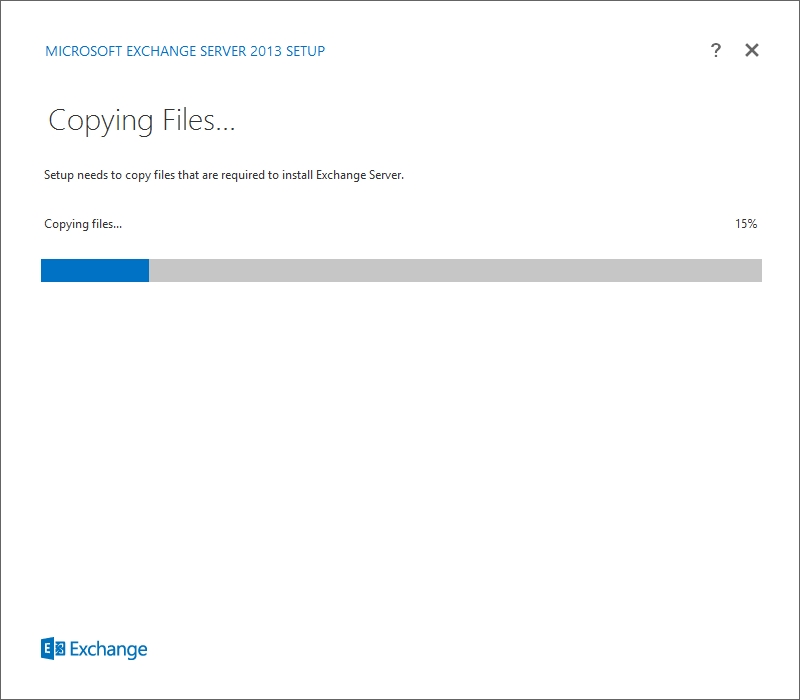Click the gray unfilled progress bar area
The image size is (800, 700).
click(455, 270)
